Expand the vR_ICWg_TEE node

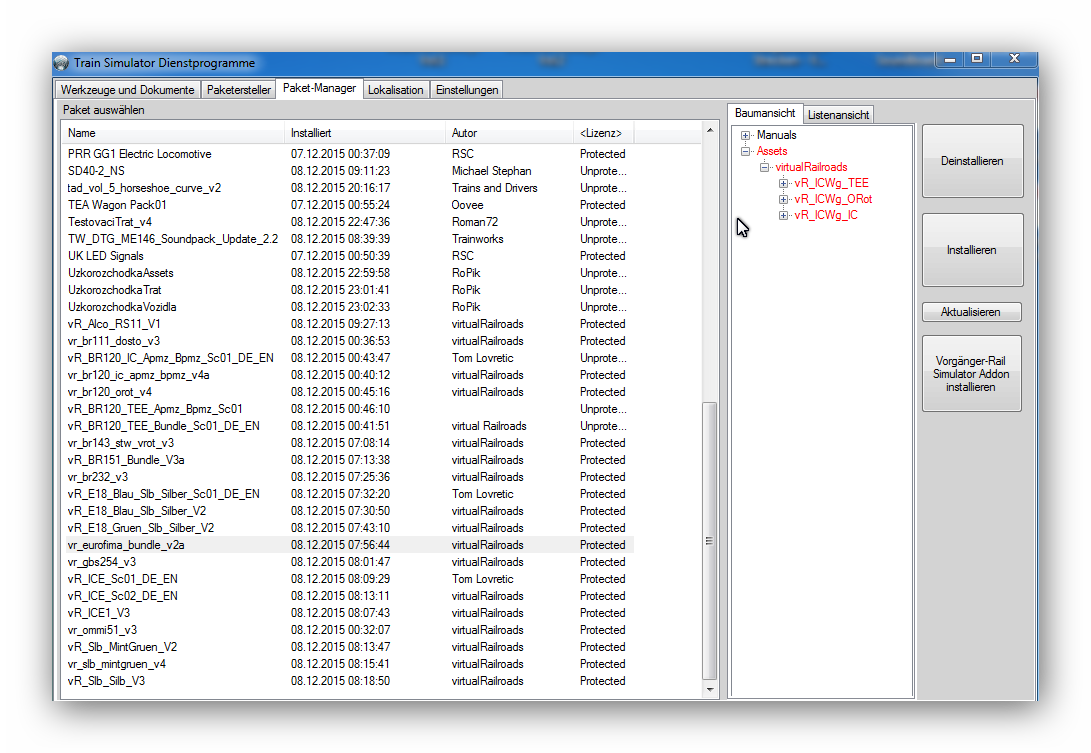[x=783, y=183]
